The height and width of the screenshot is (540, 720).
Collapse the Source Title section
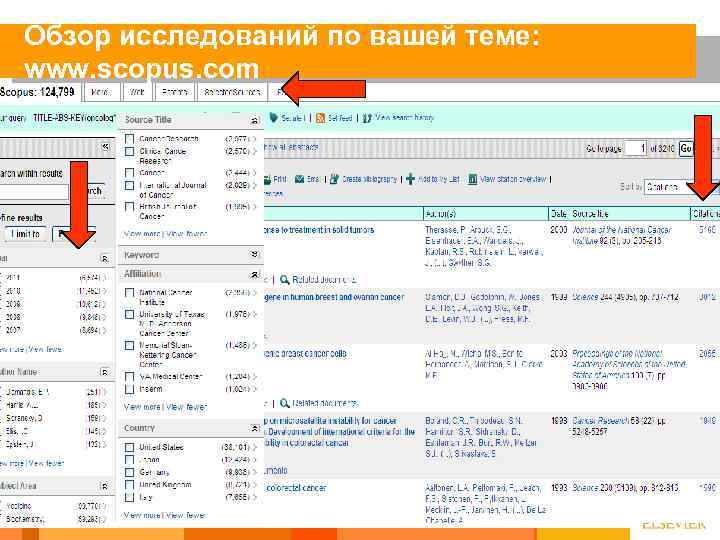tap(254, 120)
